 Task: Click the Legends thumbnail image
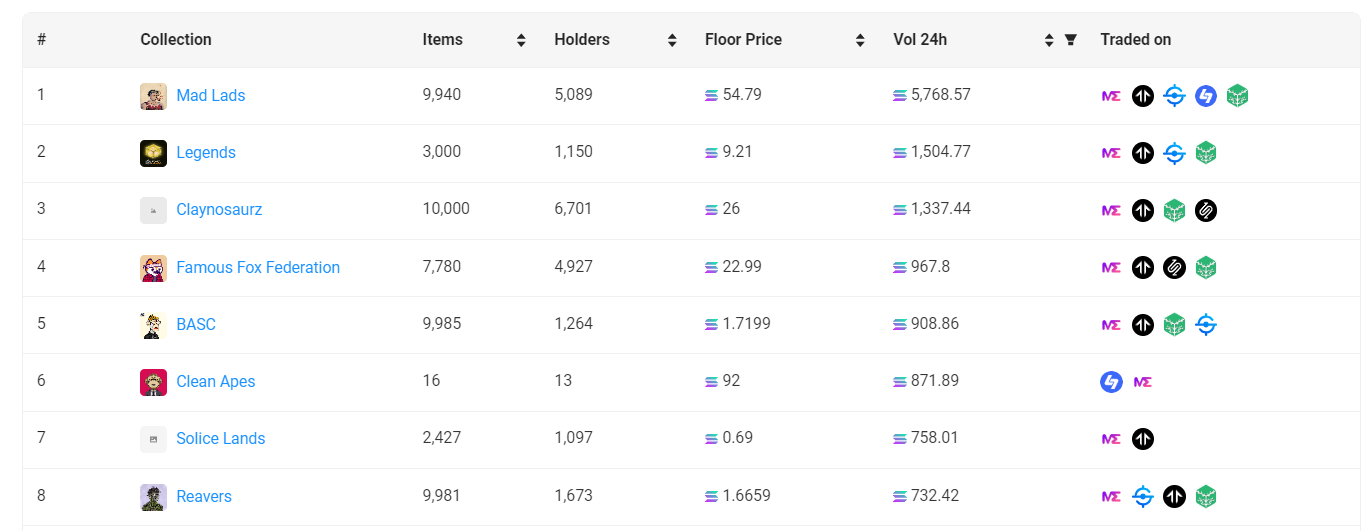(153, 153)
